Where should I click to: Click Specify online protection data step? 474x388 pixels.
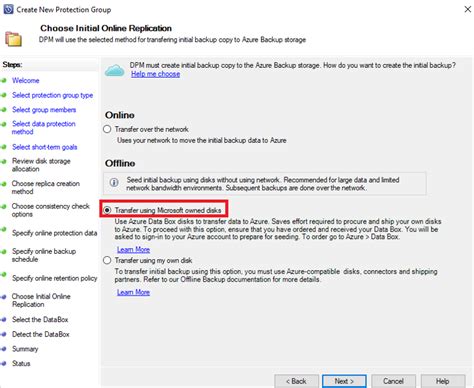pos(55,233)
